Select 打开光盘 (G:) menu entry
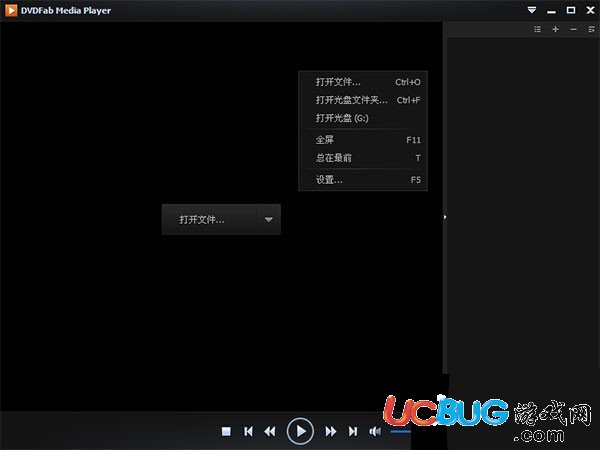 (363, 118)
